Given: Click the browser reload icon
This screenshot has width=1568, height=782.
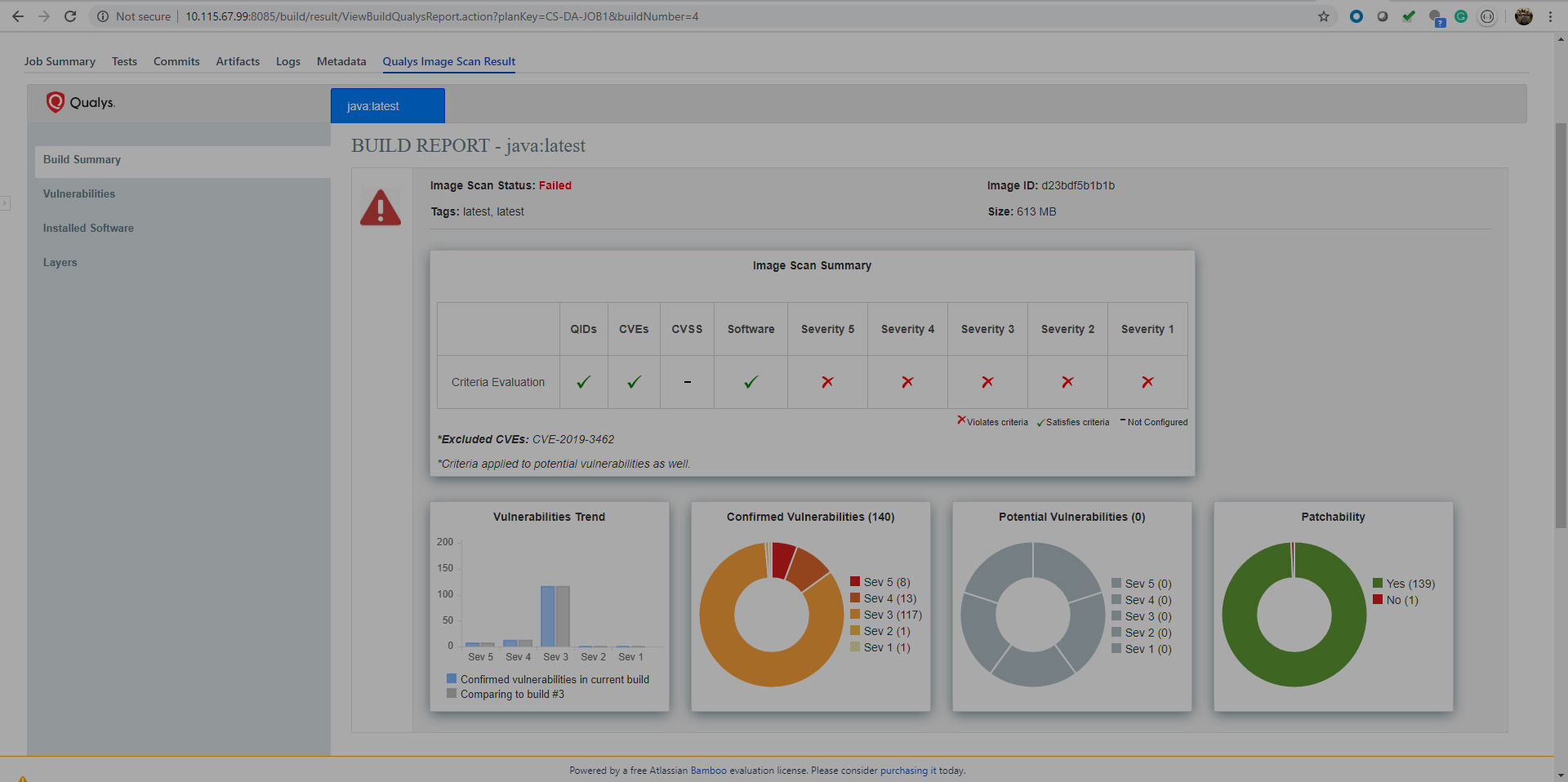Looking at the screenshot, I should pyautogui.click(x=70, y=16).
